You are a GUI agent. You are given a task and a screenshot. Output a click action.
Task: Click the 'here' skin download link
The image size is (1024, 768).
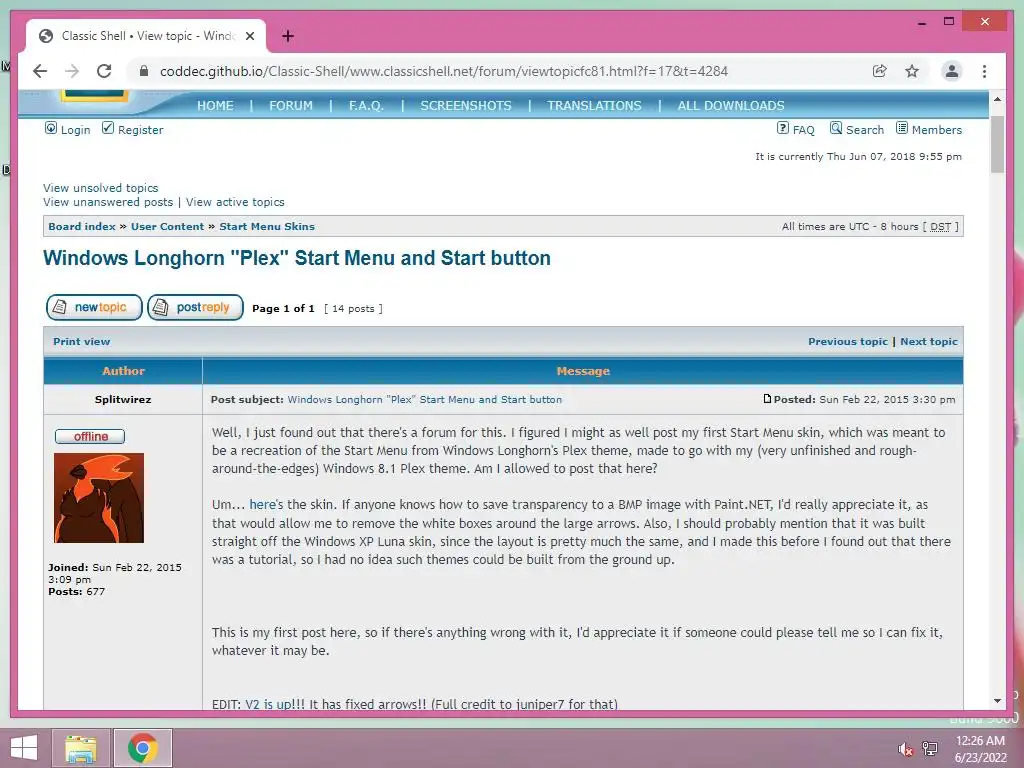262,505
